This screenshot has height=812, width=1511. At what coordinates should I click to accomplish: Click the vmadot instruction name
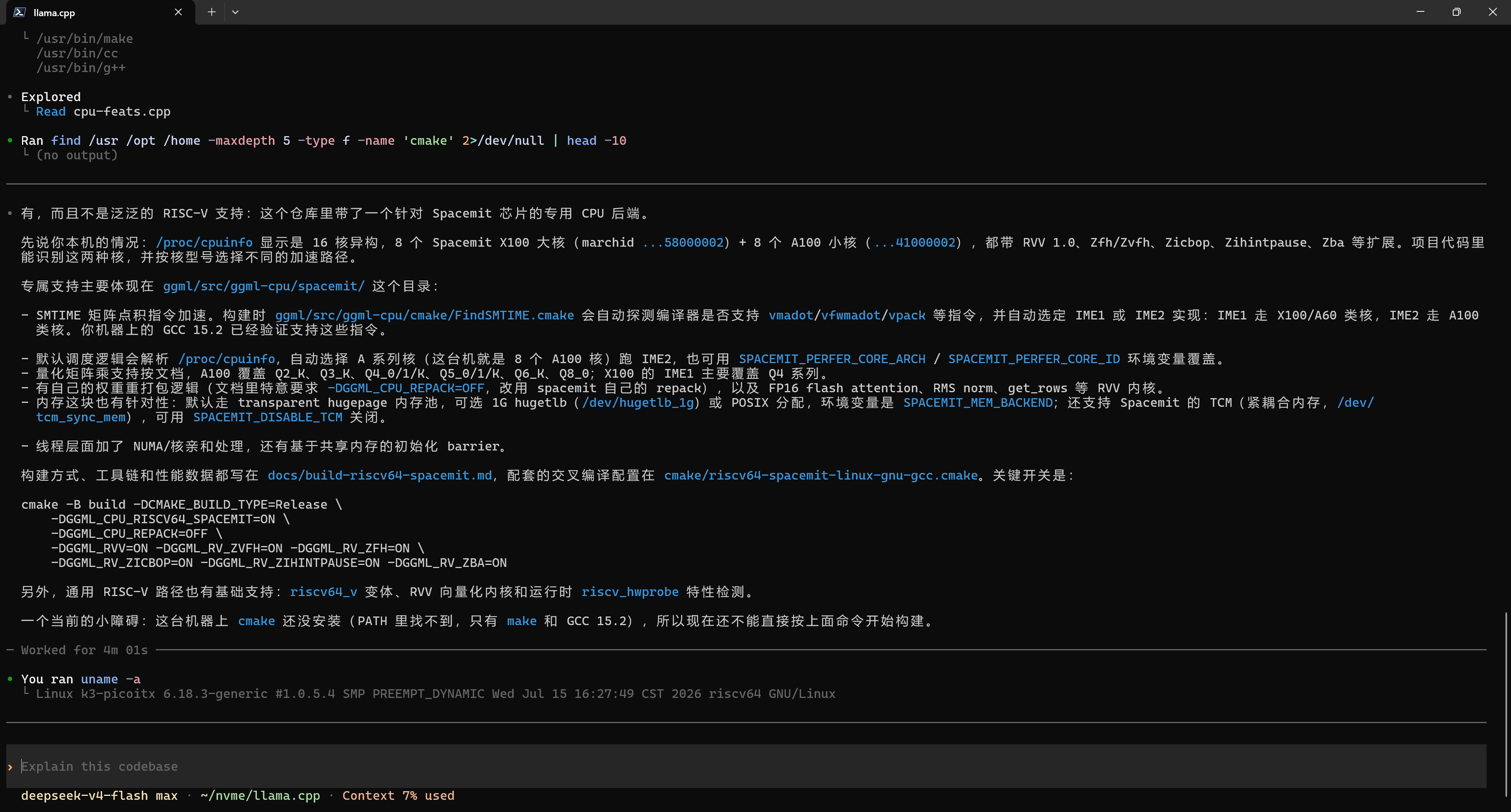791,316
